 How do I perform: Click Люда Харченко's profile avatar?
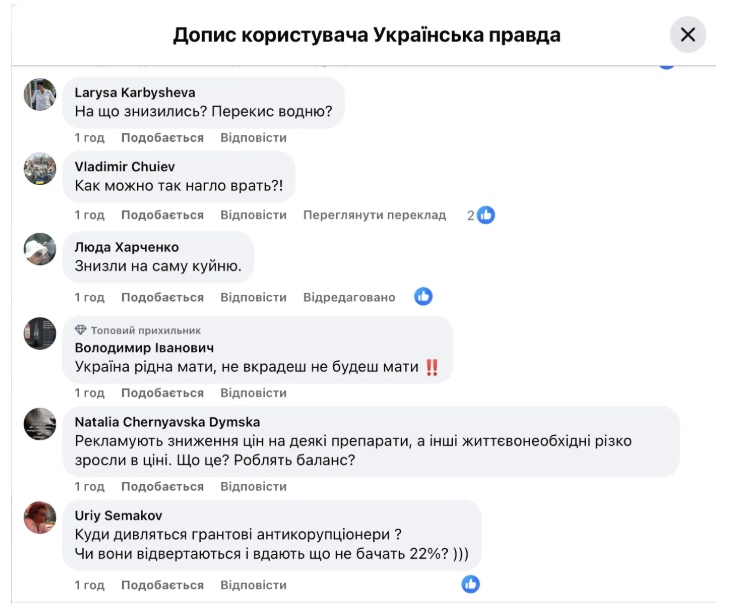click(x=40, y=249)
